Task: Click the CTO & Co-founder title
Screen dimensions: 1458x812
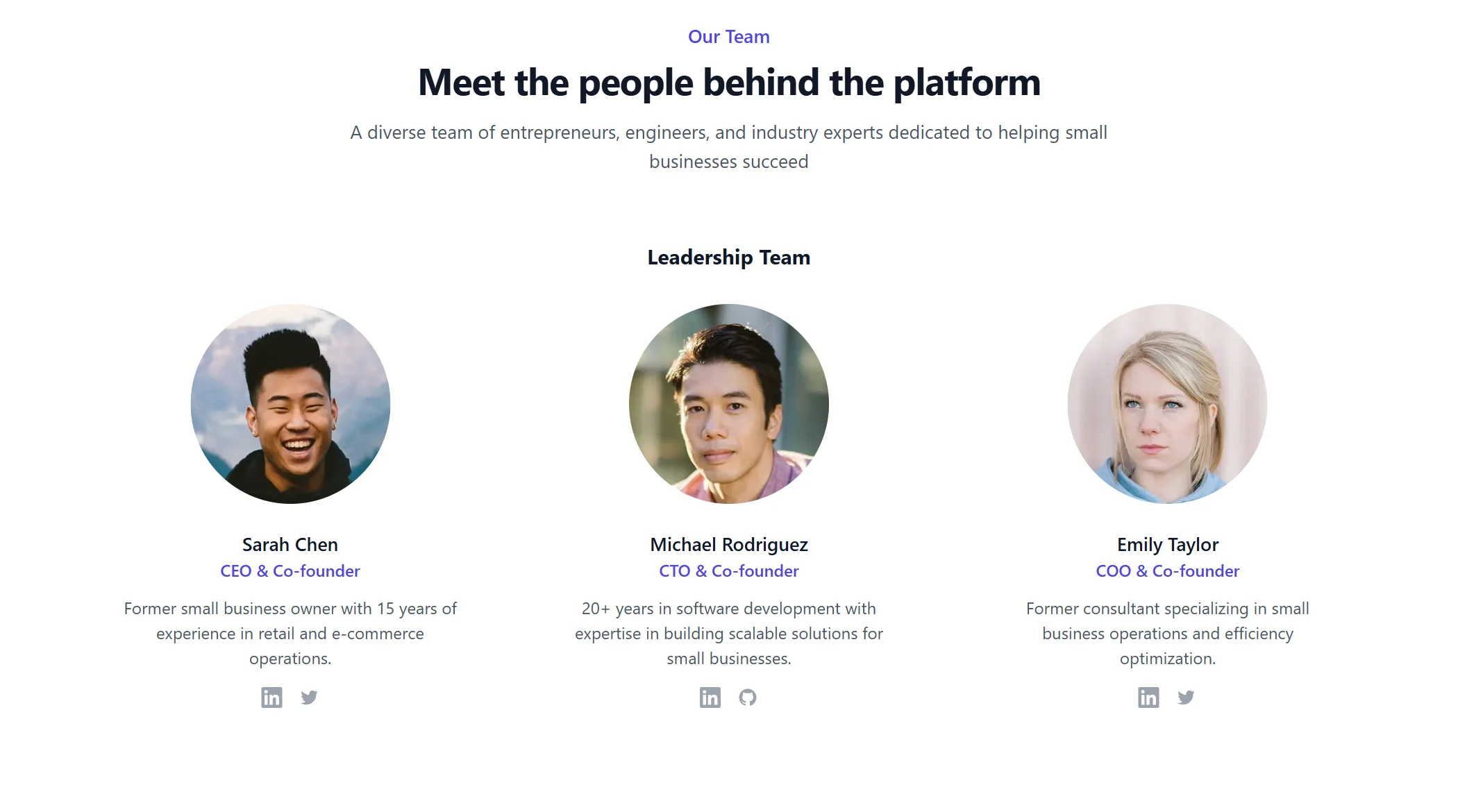Action: [729, 571]
